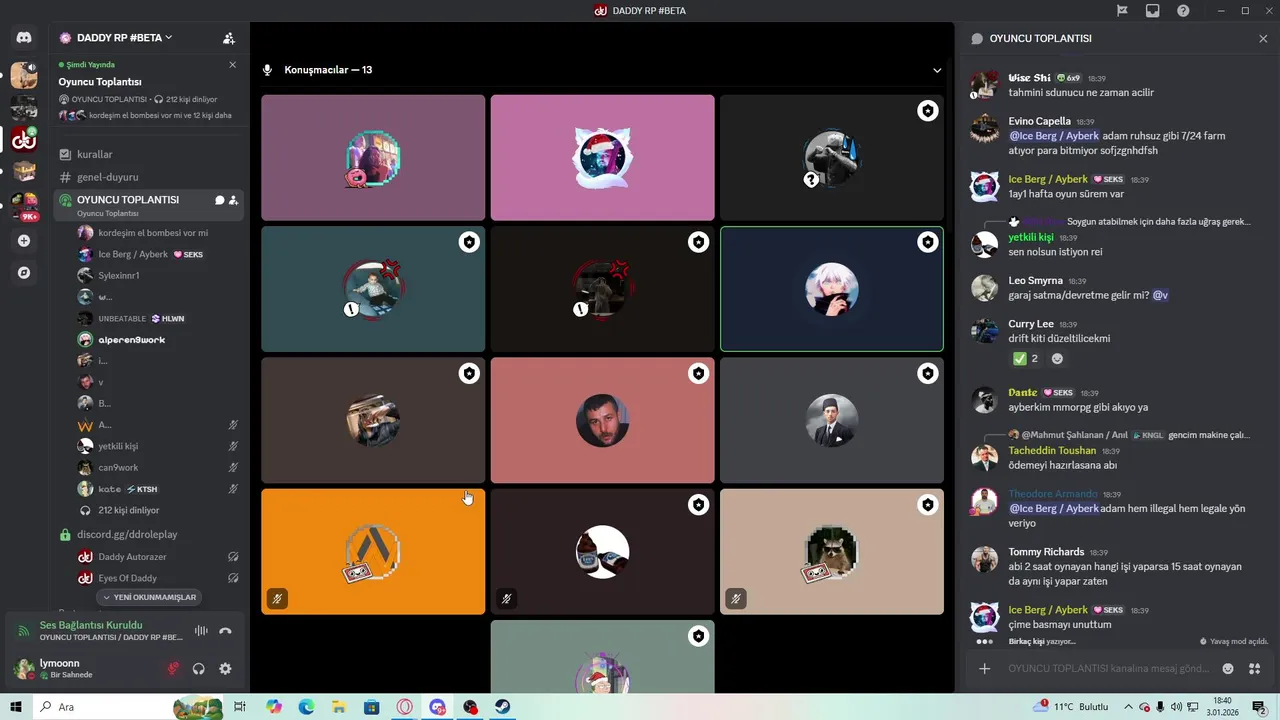Click invite icon on OYUNCU TOPLANTISI channel row
The image size is (1280, 720).
click(233, 200)
